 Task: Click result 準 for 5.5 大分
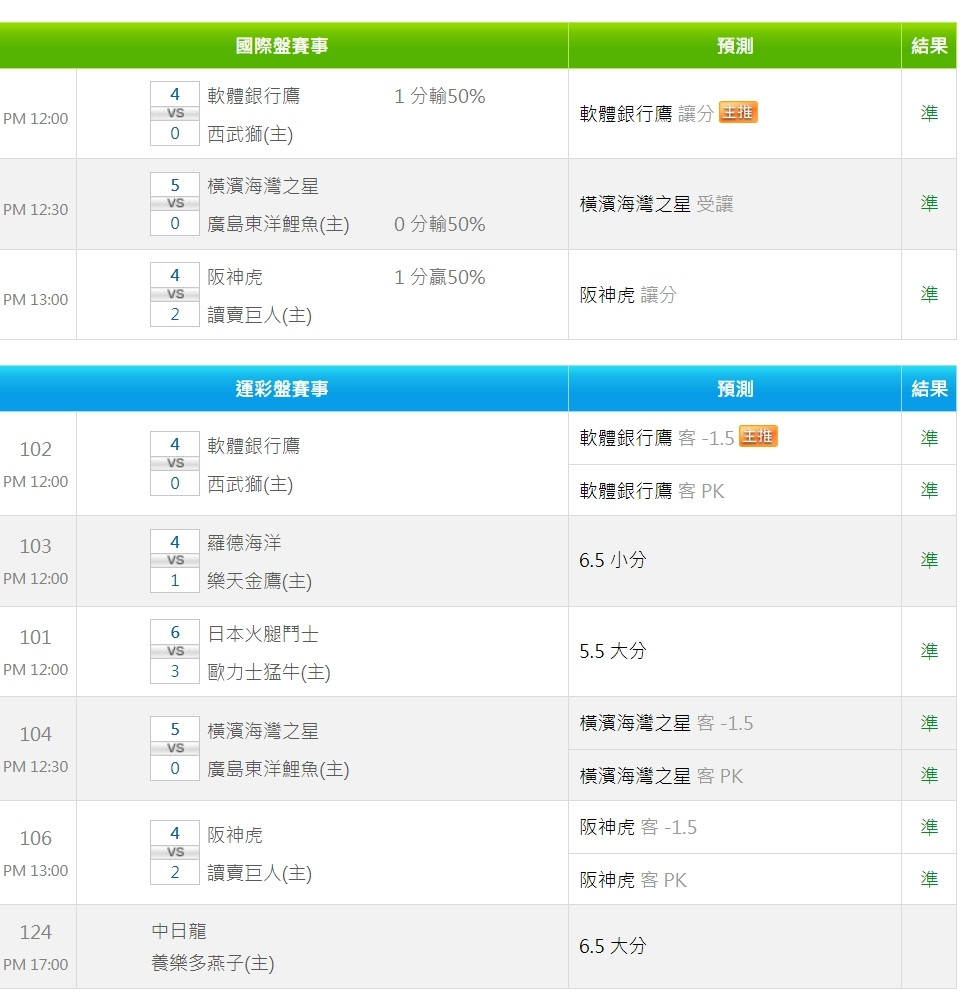[x=929, y=651]
